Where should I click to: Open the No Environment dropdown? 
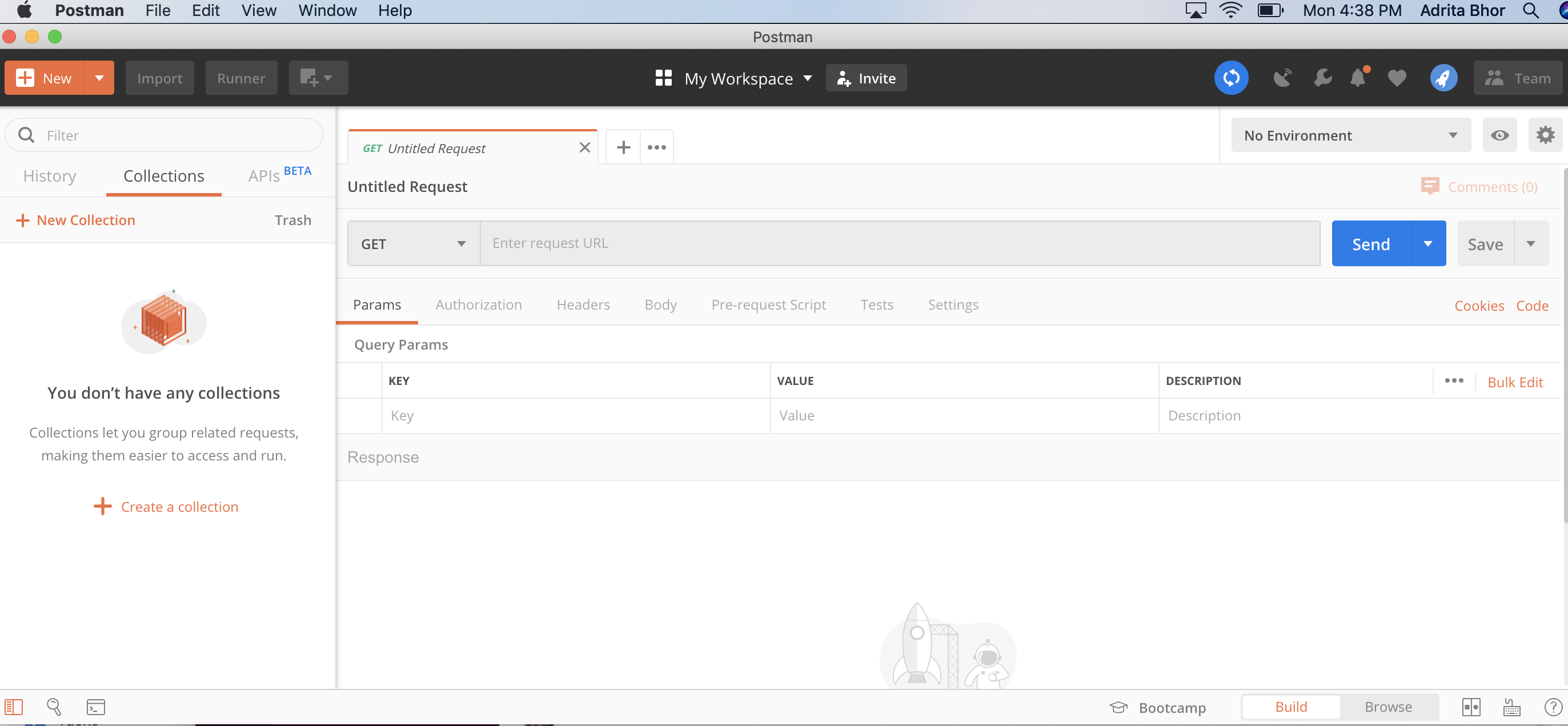pos(1350,134)
